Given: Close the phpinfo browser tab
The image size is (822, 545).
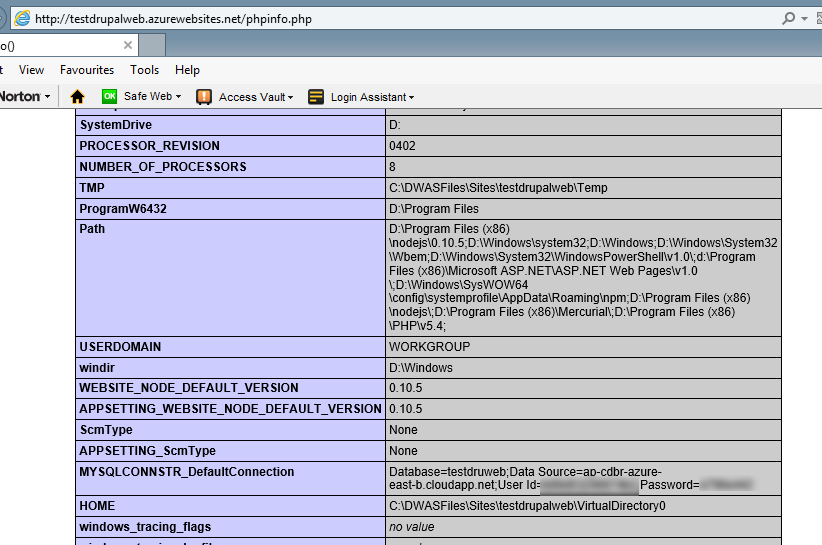Looking at the screenshot, I should point(127,45).
